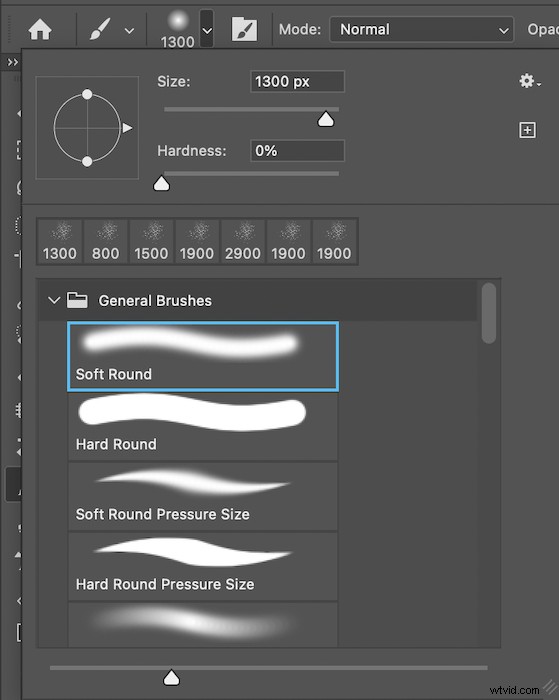Create new brush preset with plus icon

tap(527, 130)
